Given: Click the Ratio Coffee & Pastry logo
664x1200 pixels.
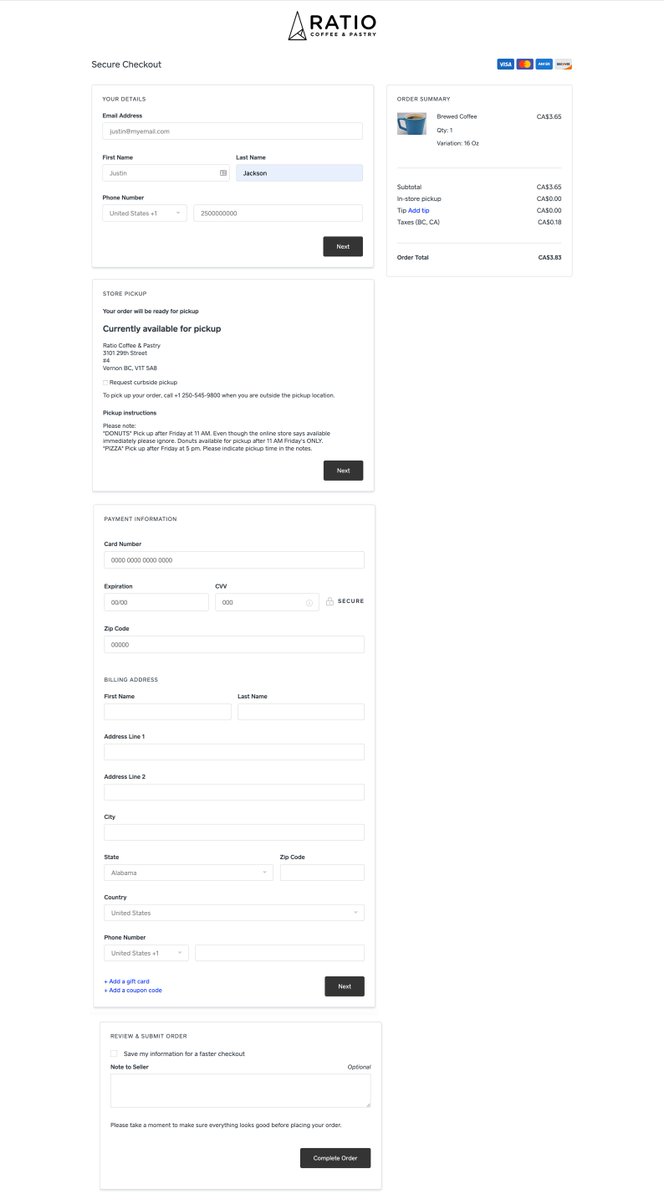Looking at the screenshot, I should click(332, 26).
